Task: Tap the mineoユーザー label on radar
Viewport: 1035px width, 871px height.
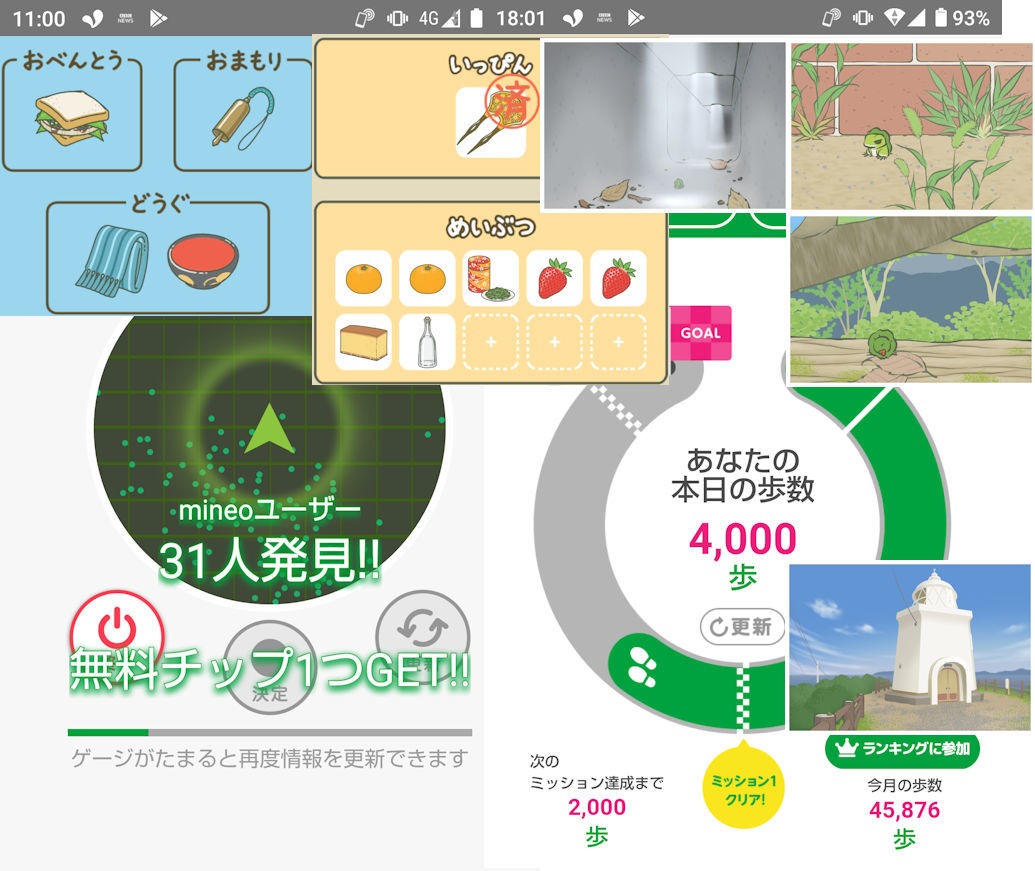Action: 269,510
